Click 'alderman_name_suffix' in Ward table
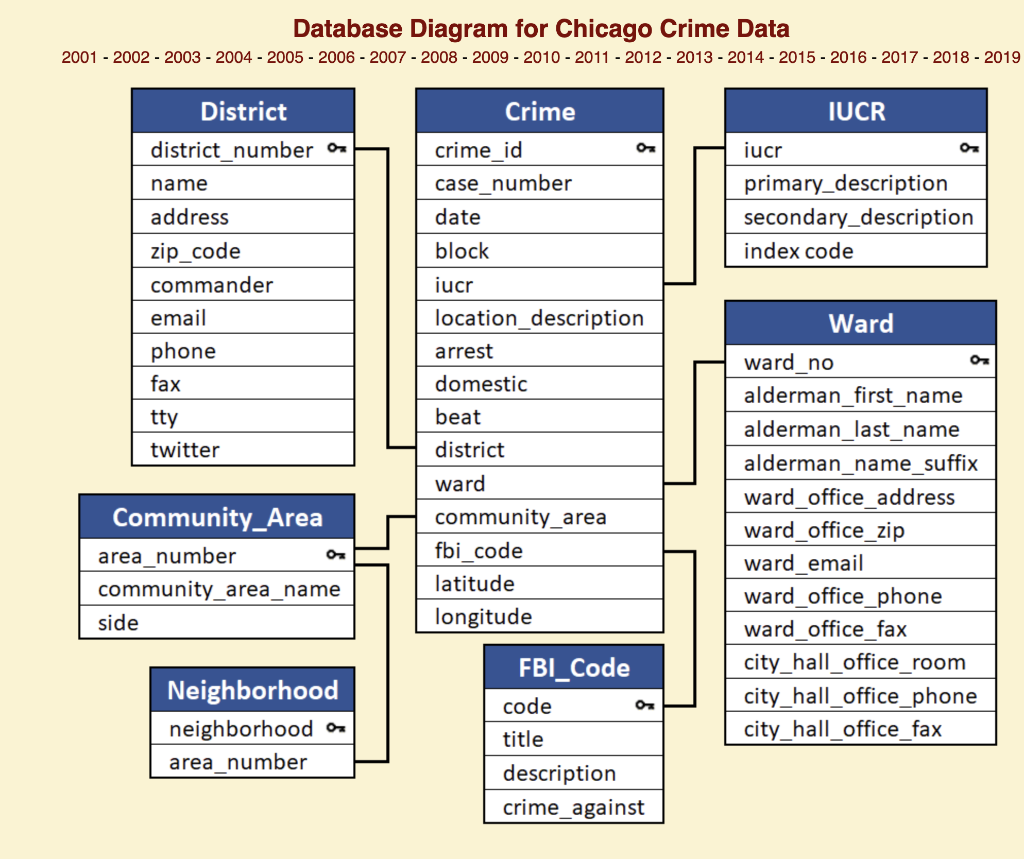Viewport: 1024px width, 859px height. 861,463
